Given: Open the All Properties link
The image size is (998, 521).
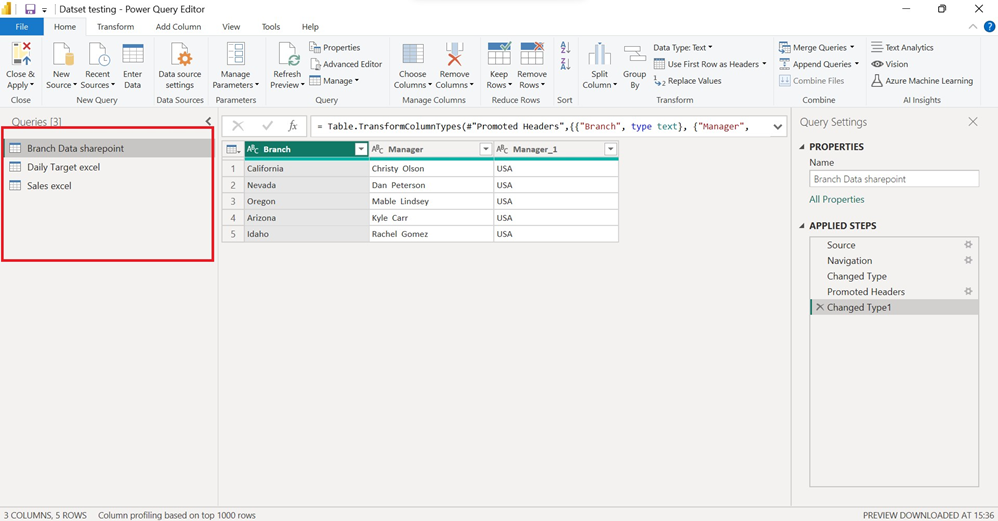Looking at the screenshot, I should click(836, 199).
